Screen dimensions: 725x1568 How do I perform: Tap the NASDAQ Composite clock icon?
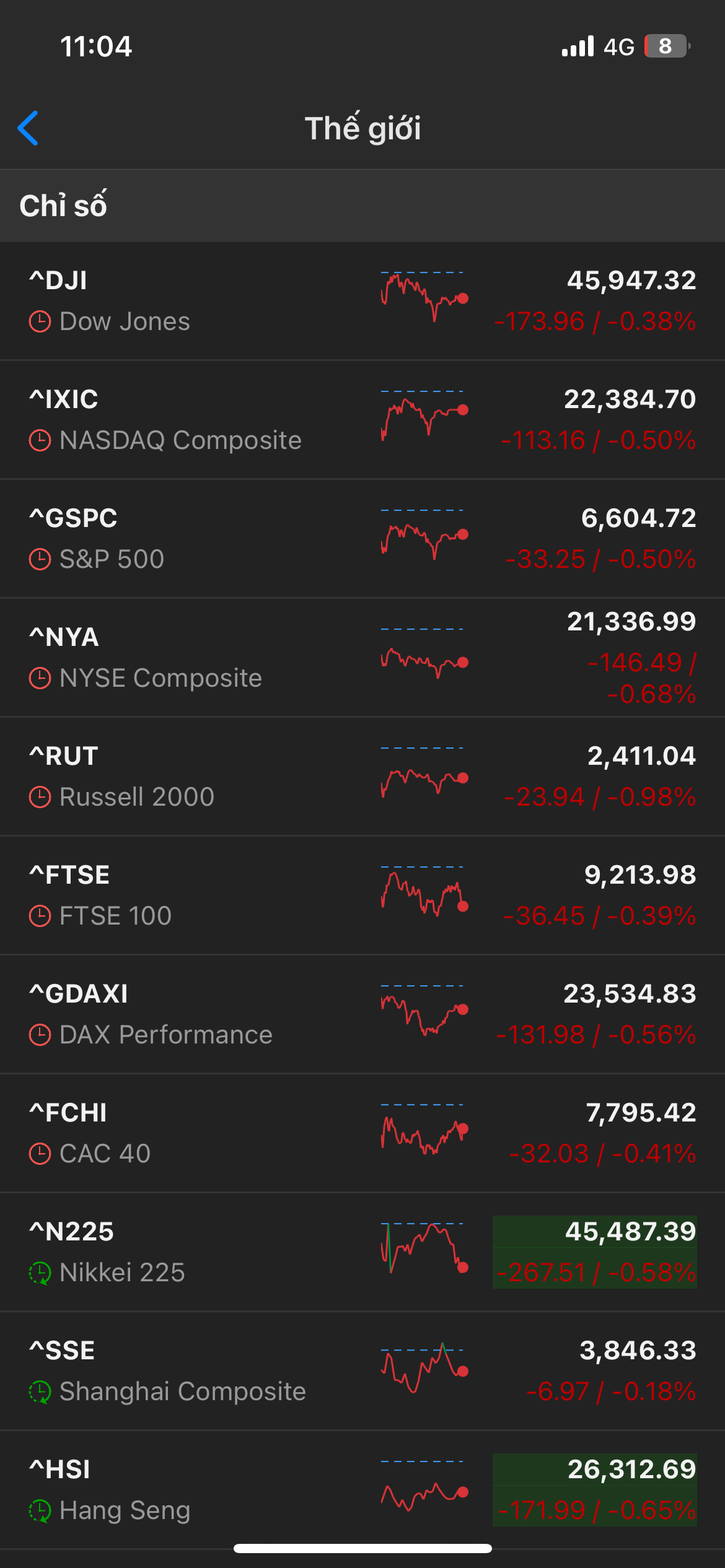40,441
